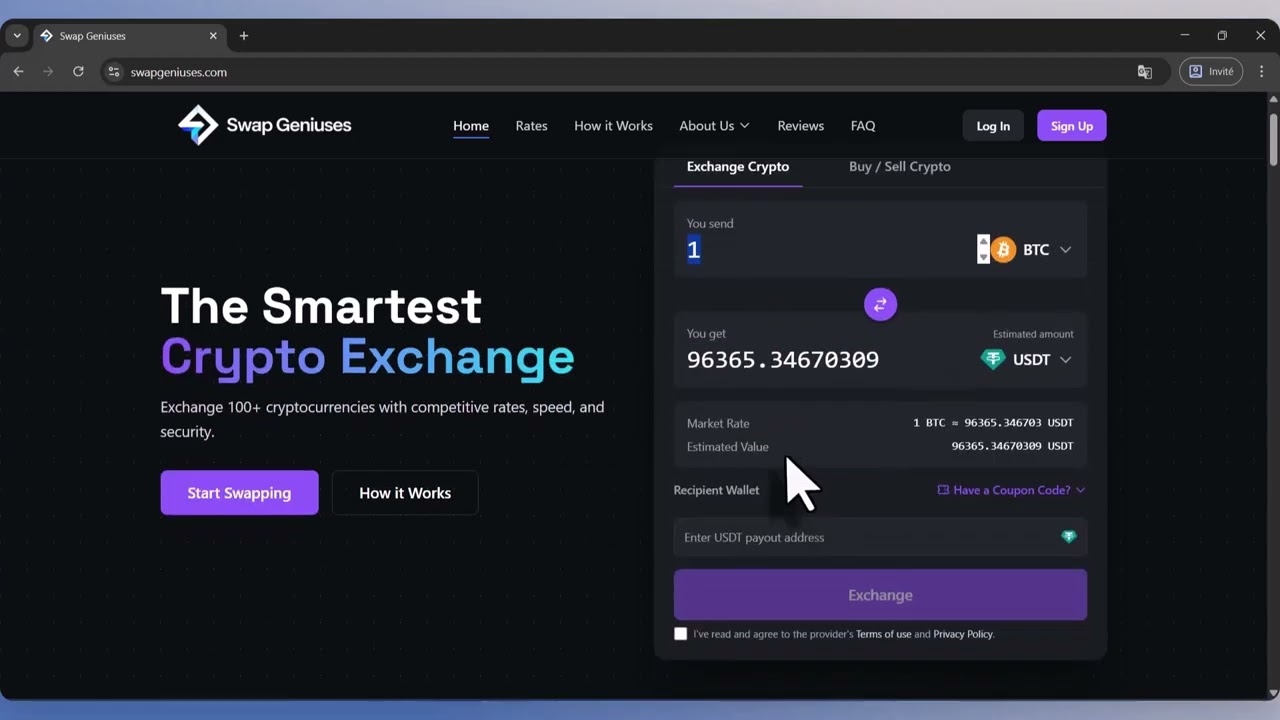1280x720 pixels.
Task: Expand Have a Coupon Code
Action: coord(1011,490)
